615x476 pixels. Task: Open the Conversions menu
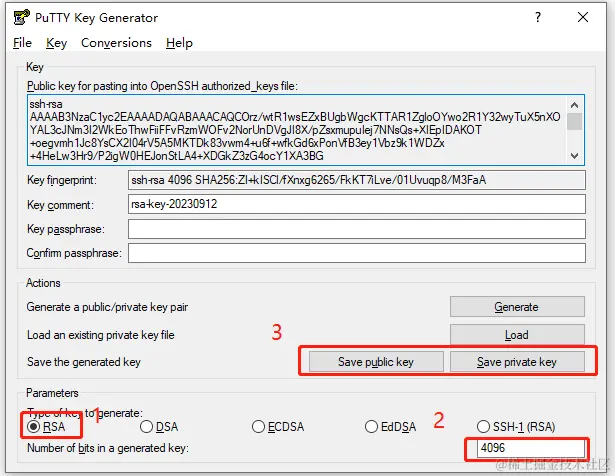pyautogui.click(x=116, y=43)
